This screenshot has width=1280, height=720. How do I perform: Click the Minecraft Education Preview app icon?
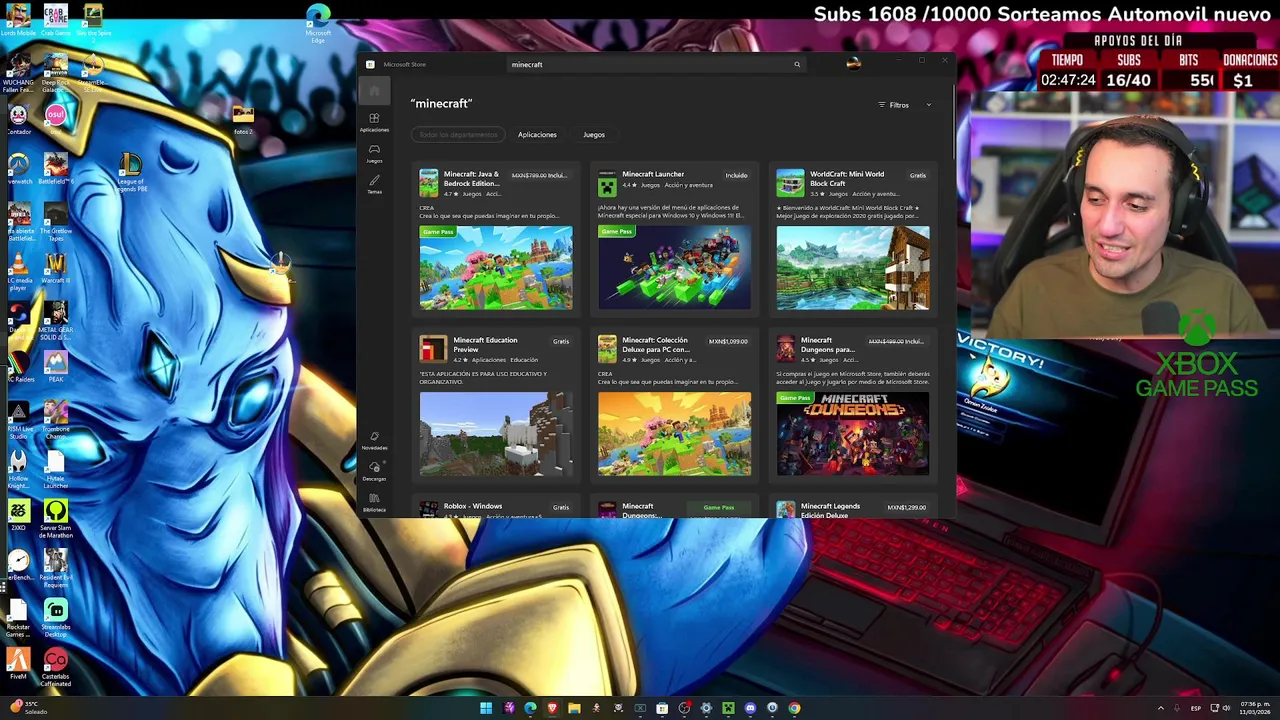pos(432,349)
